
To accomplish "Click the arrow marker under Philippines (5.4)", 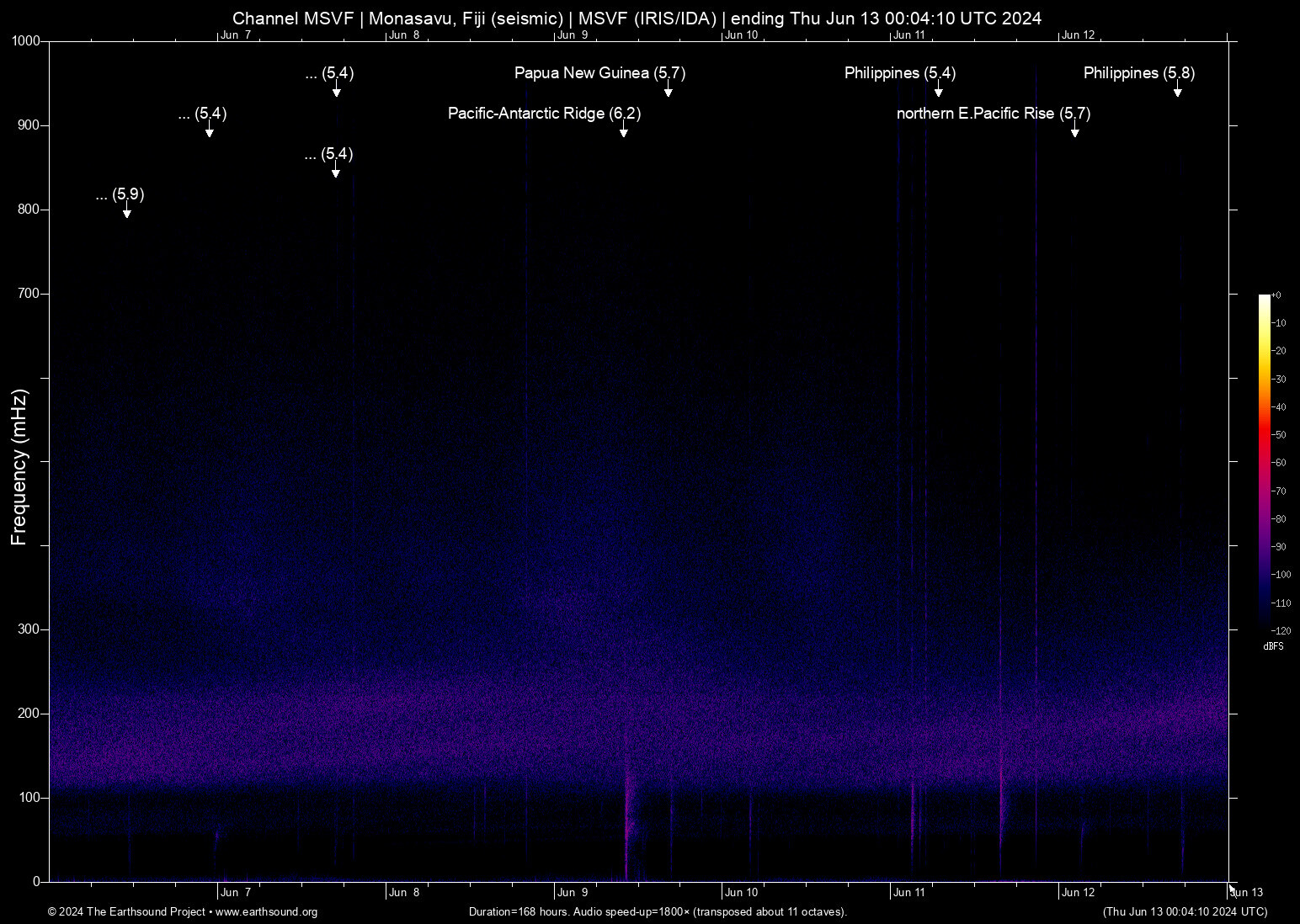I will point(938,90).
